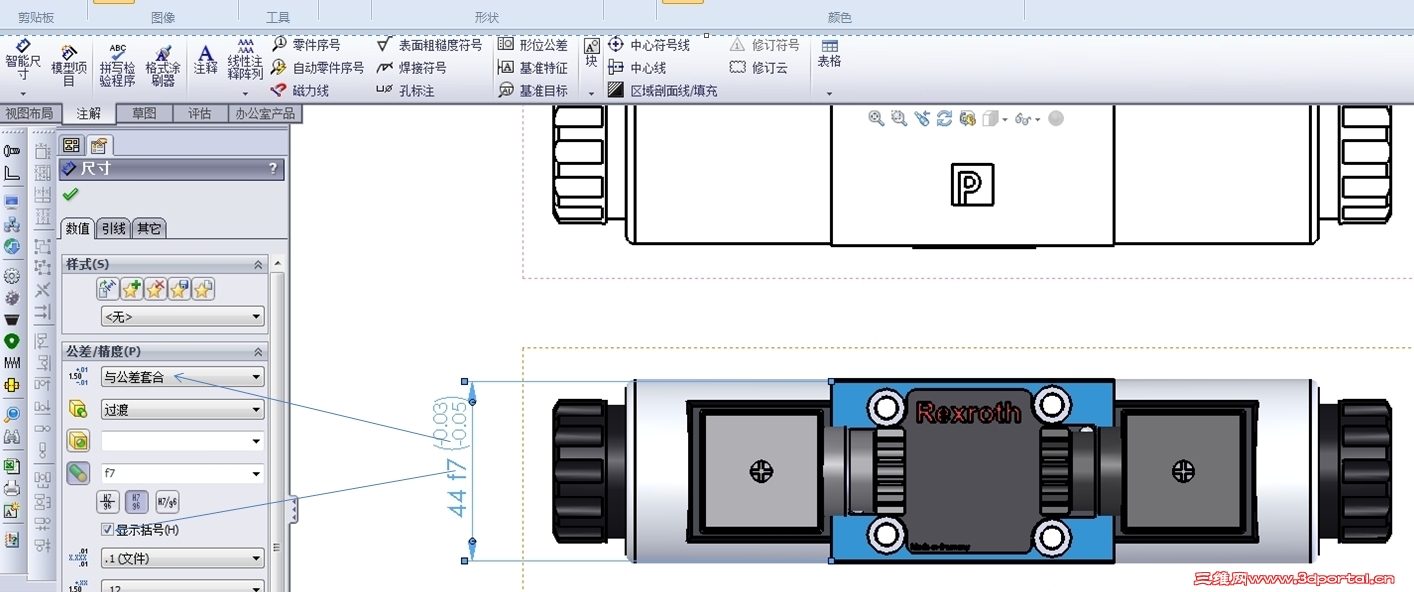
Task: Select the 磁力线 magnetic line tool
Action: pos(300,90)
